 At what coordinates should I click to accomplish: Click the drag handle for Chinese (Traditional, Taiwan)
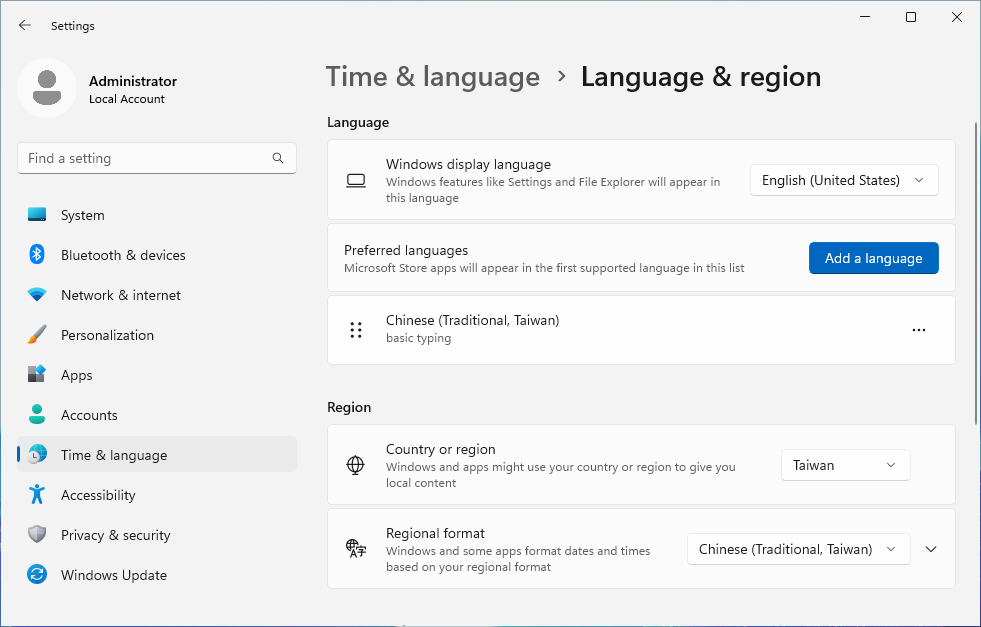(x=356, y=330)
